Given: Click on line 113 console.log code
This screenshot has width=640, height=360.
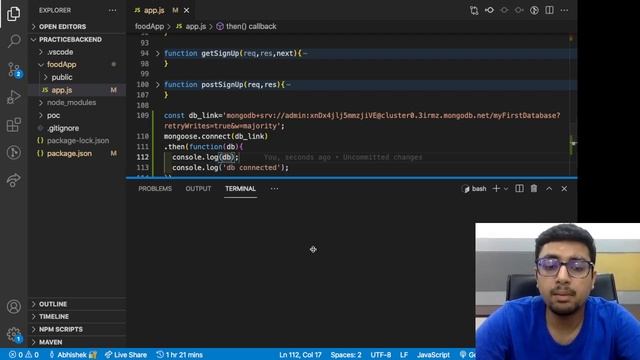Looking at the screenshot, I should pos(230,168).
